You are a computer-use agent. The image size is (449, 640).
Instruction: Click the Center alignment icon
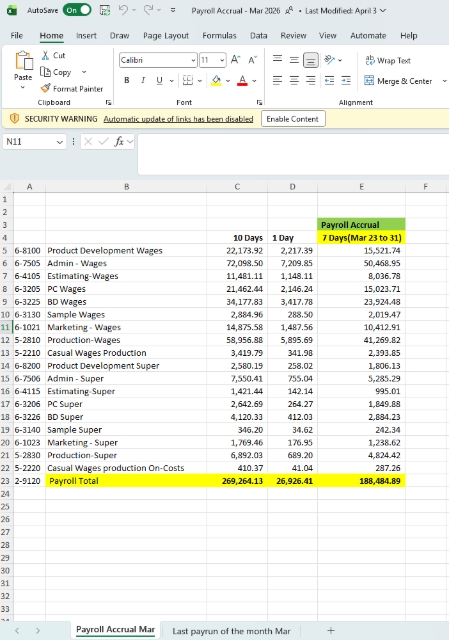tap(294, 80)
